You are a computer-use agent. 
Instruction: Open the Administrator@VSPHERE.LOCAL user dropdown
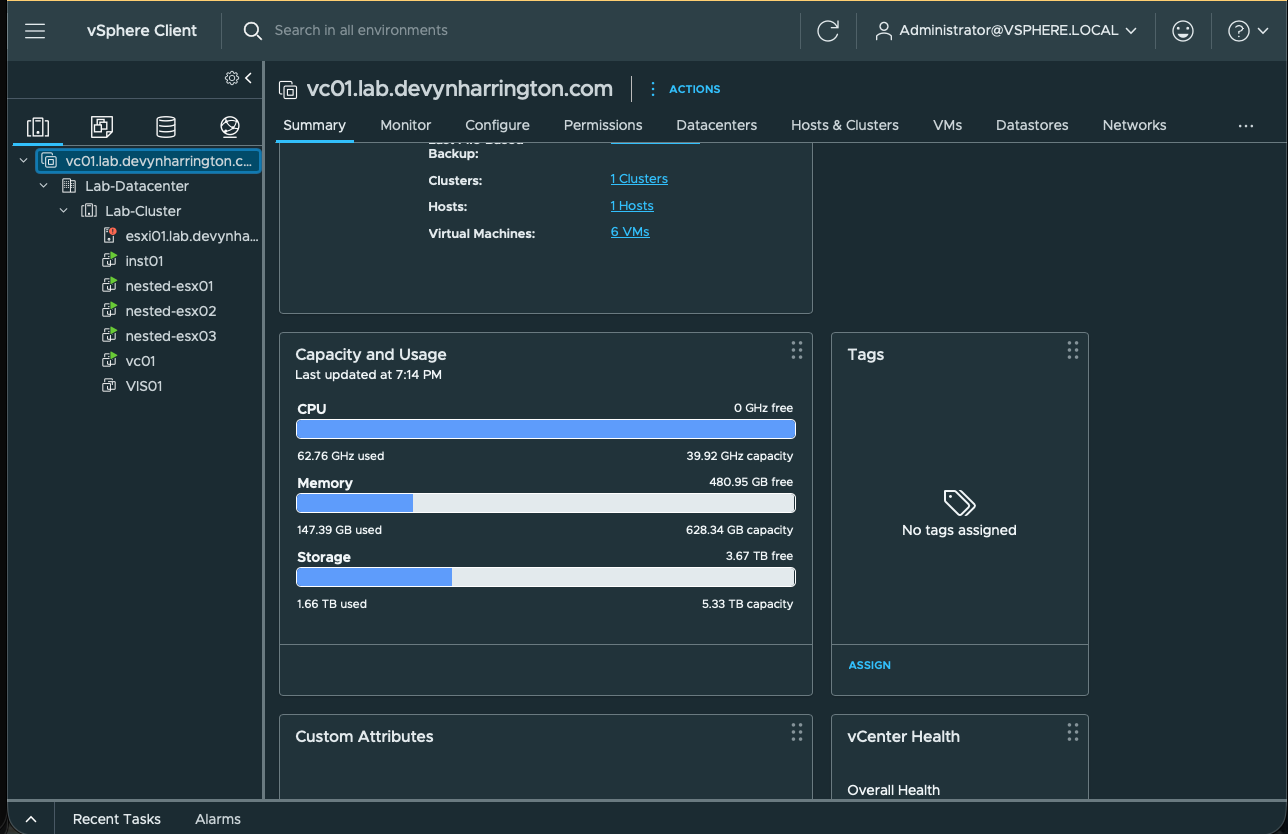1006,31
